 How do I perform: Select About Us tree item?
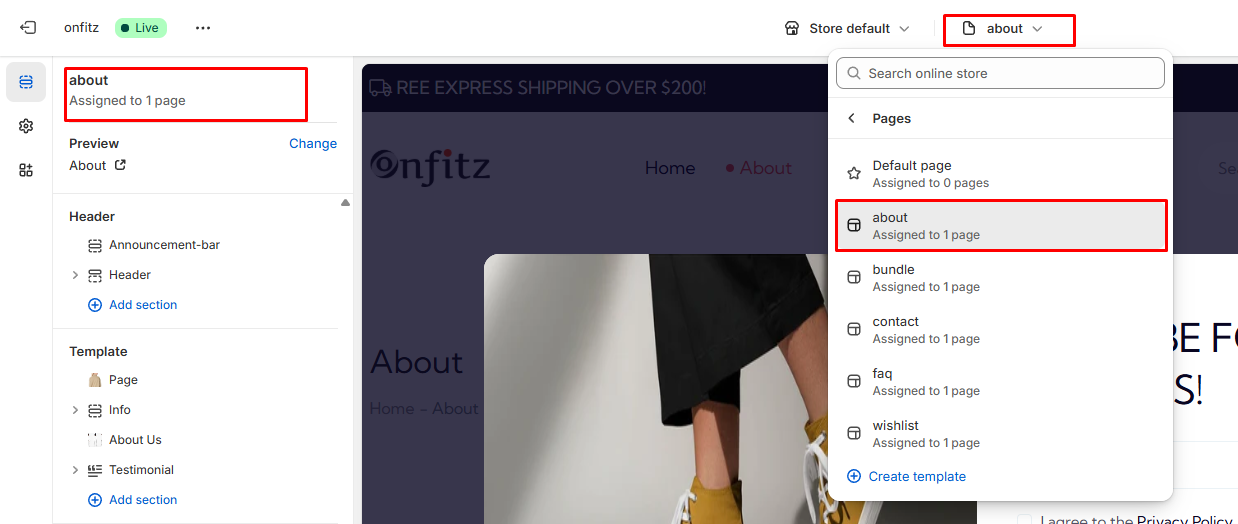click(x=135, y=440)
